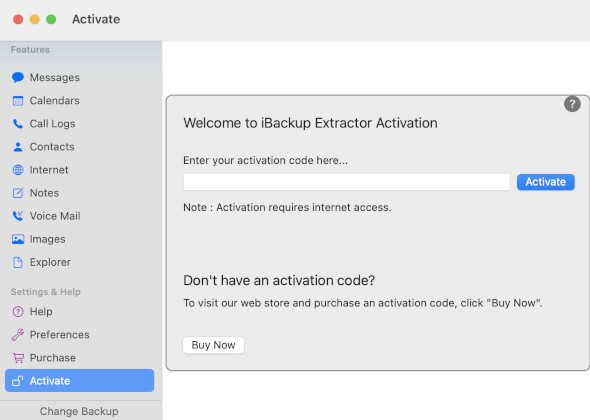The height and width of the screenshot is (420, 590).
Task: Open the Help label under Settings & Help
Action: pos(41,312)
